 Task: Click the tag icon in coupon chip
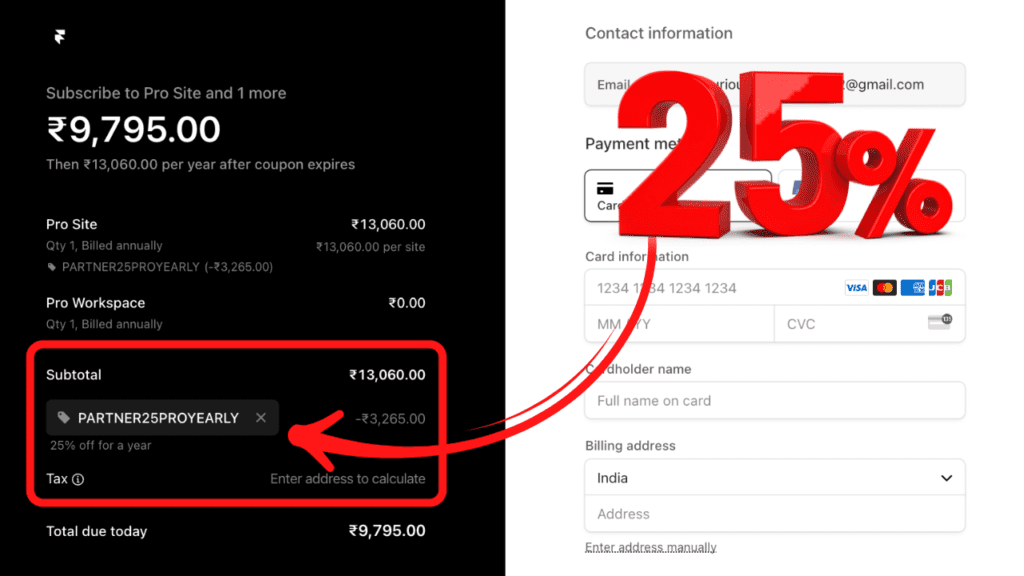[x=64, y=418]
